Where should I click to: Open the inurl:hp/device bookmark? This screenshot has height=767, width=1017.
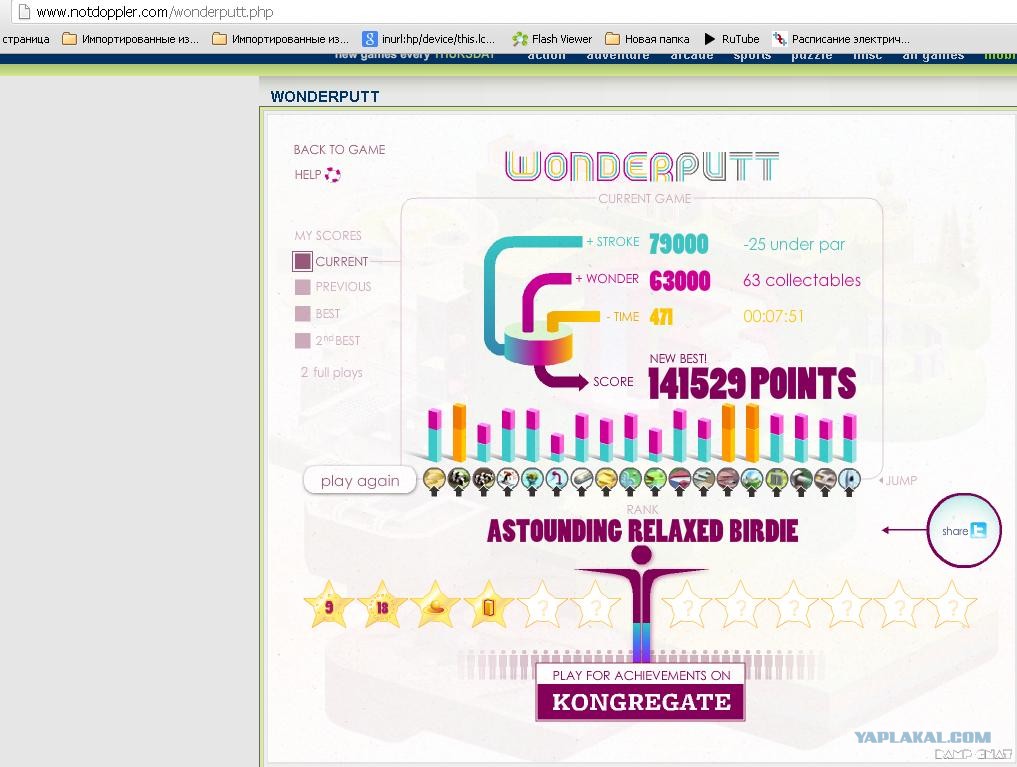(429, 39)
